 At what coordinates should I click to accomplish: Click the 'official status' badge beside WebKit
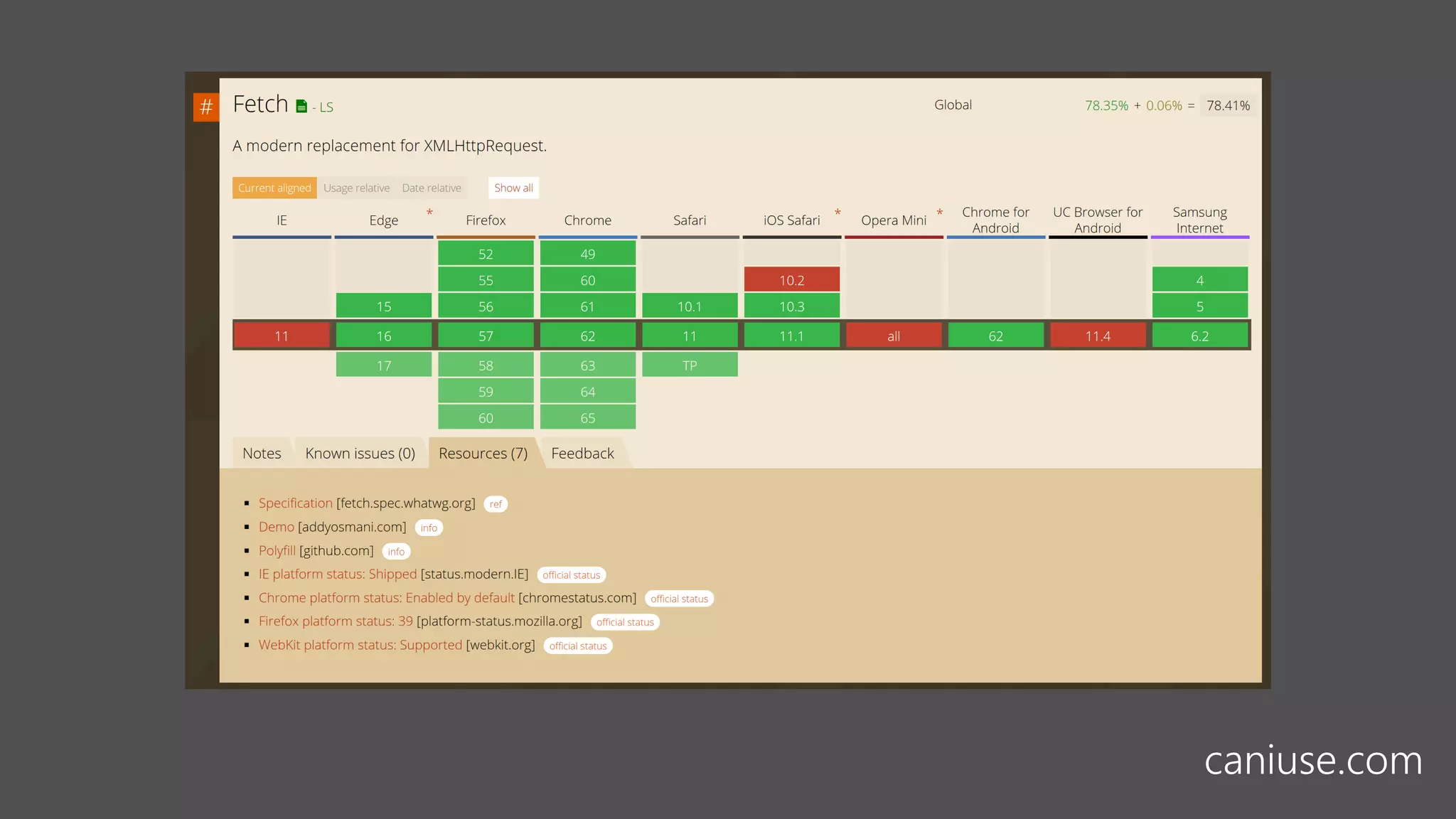point(577,646)
